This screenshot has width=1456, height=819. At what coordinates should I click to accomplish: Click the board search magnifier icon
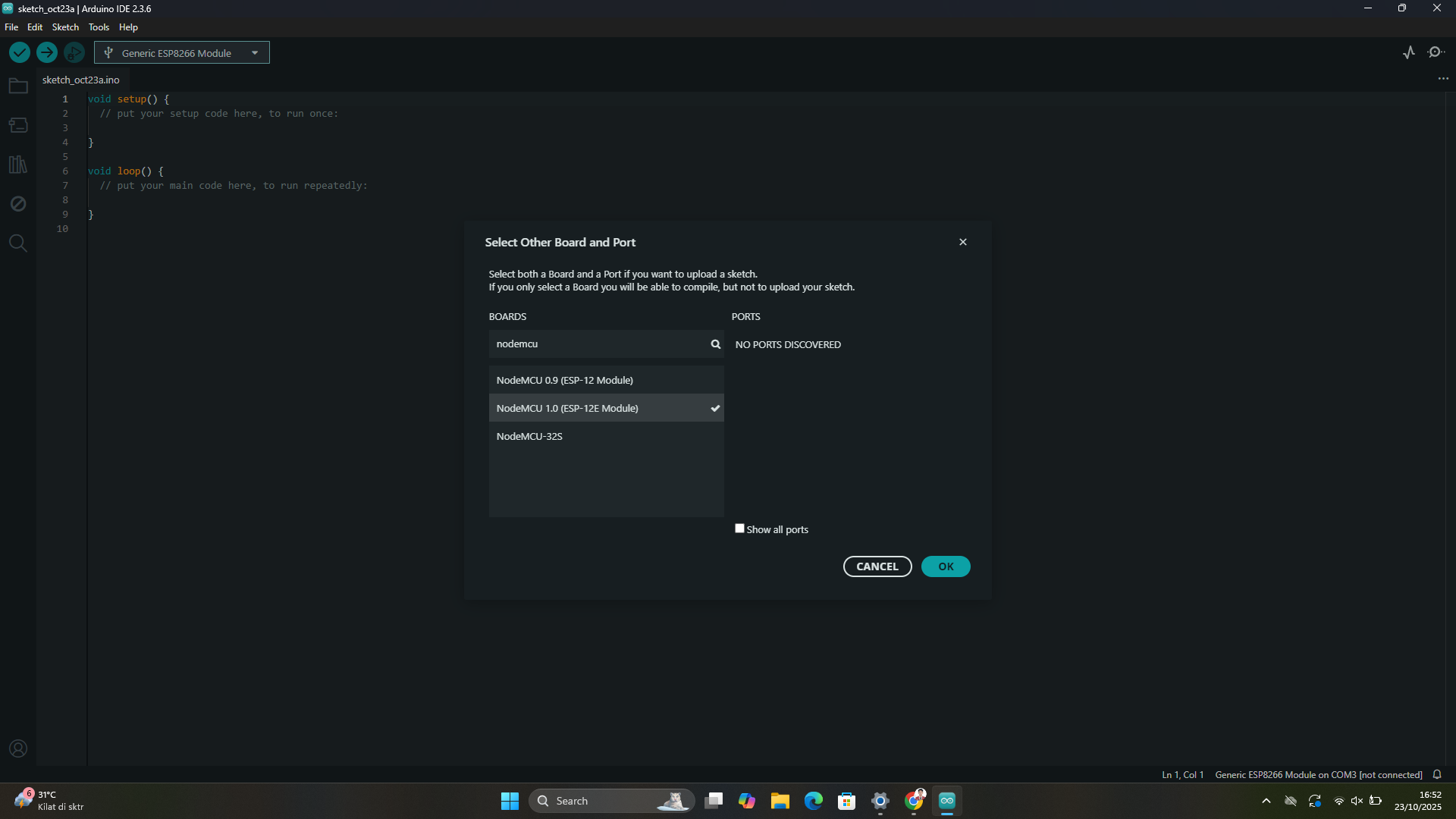click(715, 344)
